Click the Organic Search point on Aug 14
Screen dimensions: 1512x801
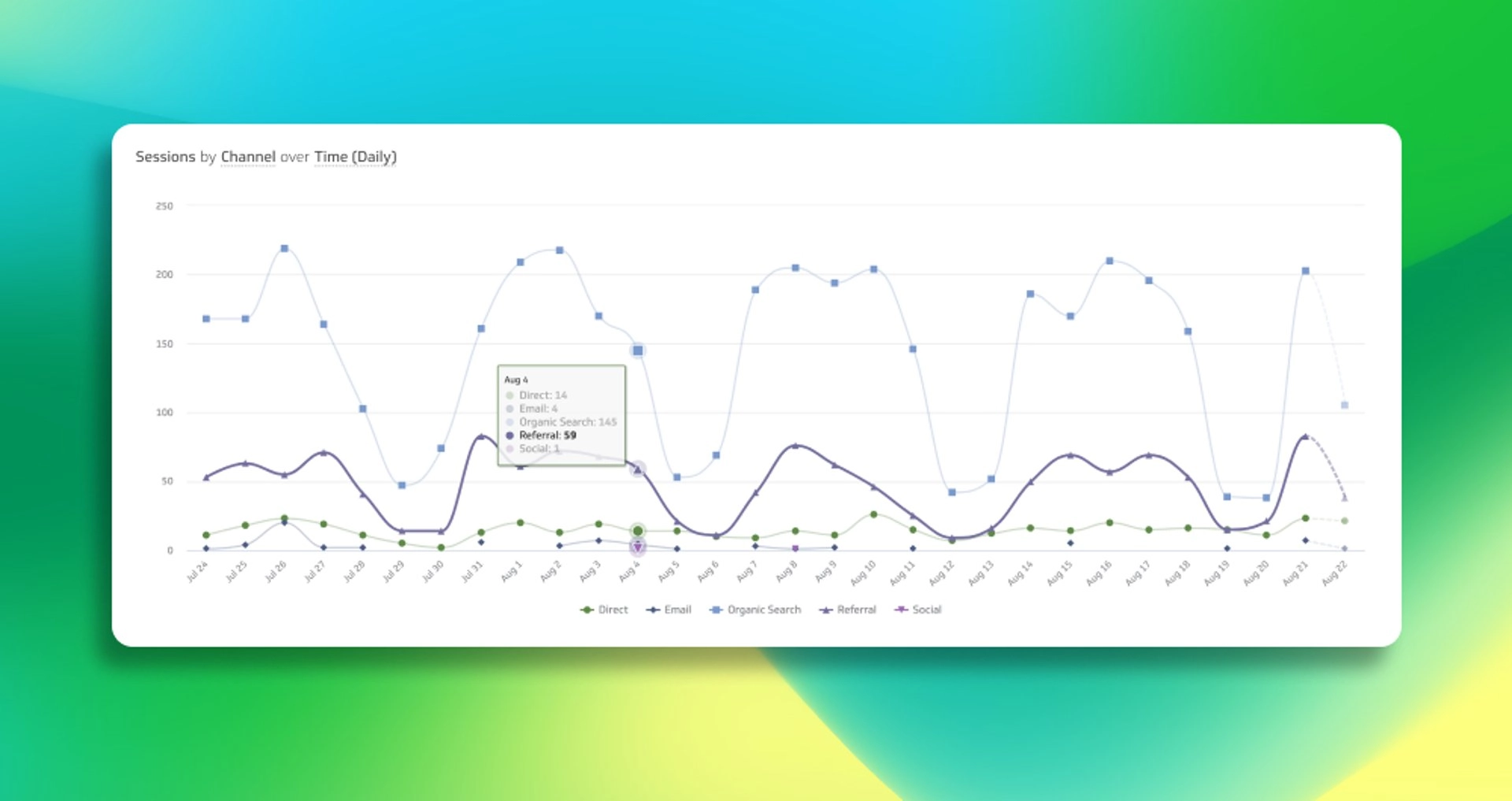click(x=1030, y=294)
